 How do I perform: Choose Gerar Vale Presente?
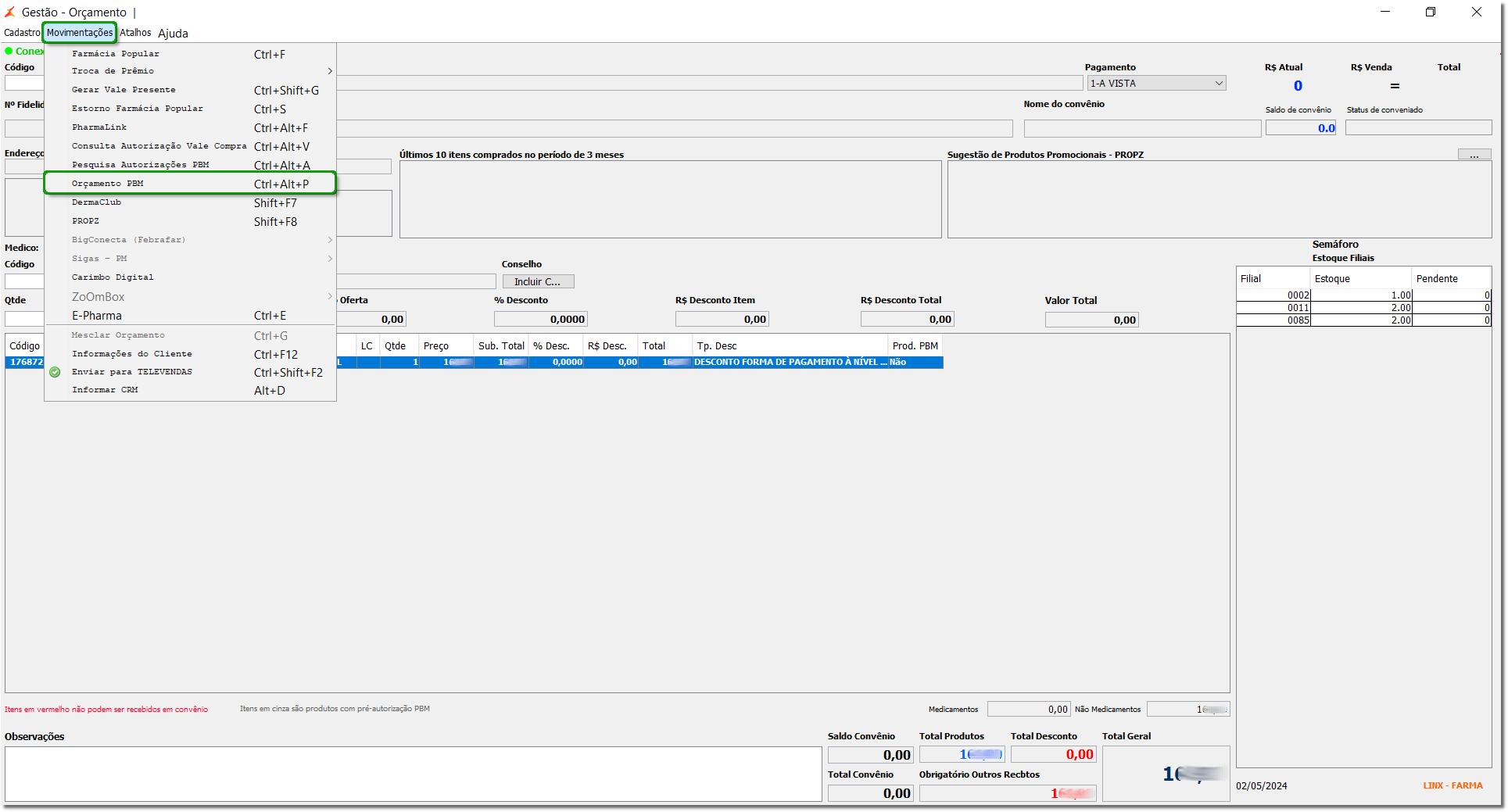(190, 90)
